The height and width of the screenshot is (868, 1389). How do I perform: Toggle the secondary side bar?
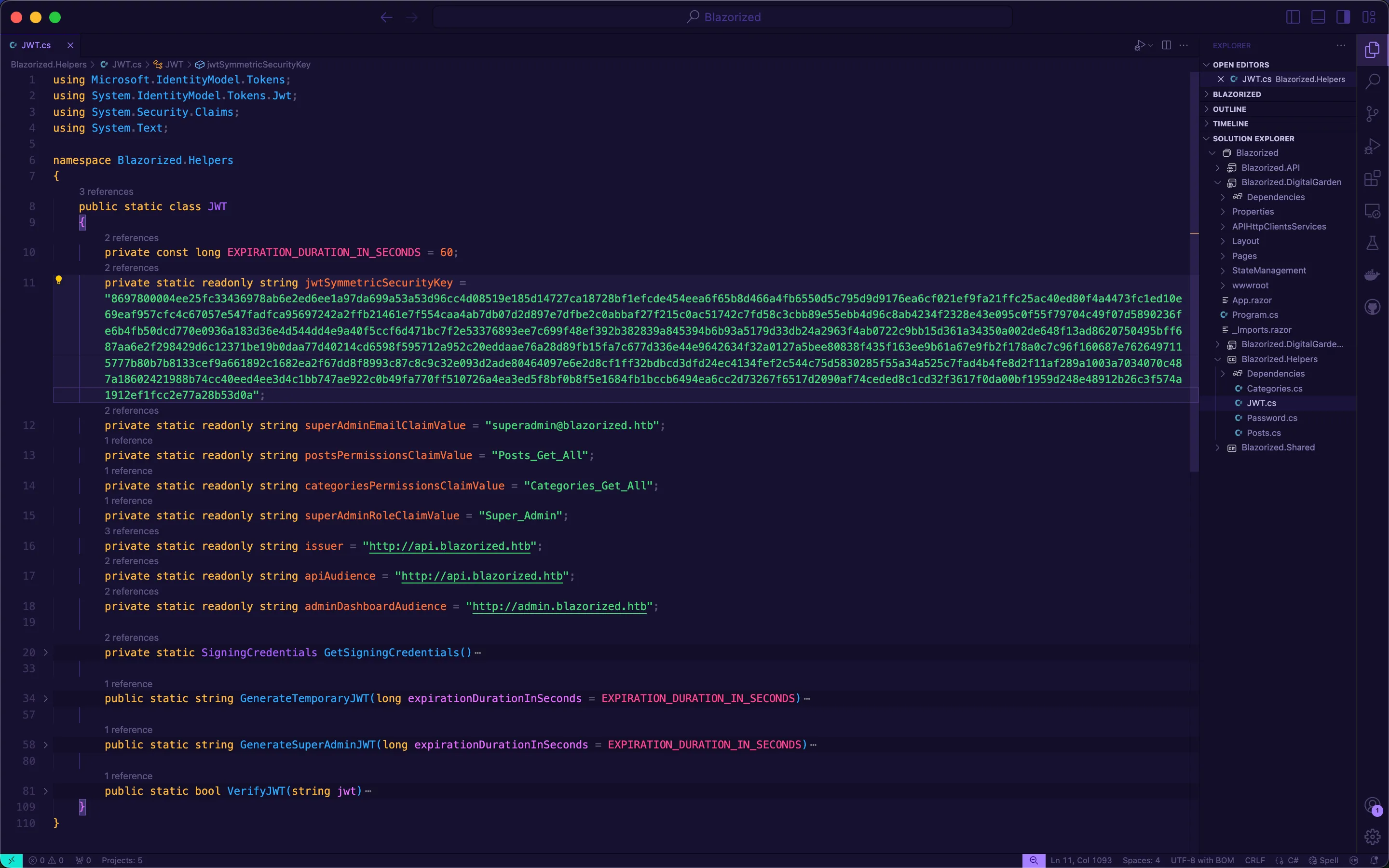(x=1344, y=17)
